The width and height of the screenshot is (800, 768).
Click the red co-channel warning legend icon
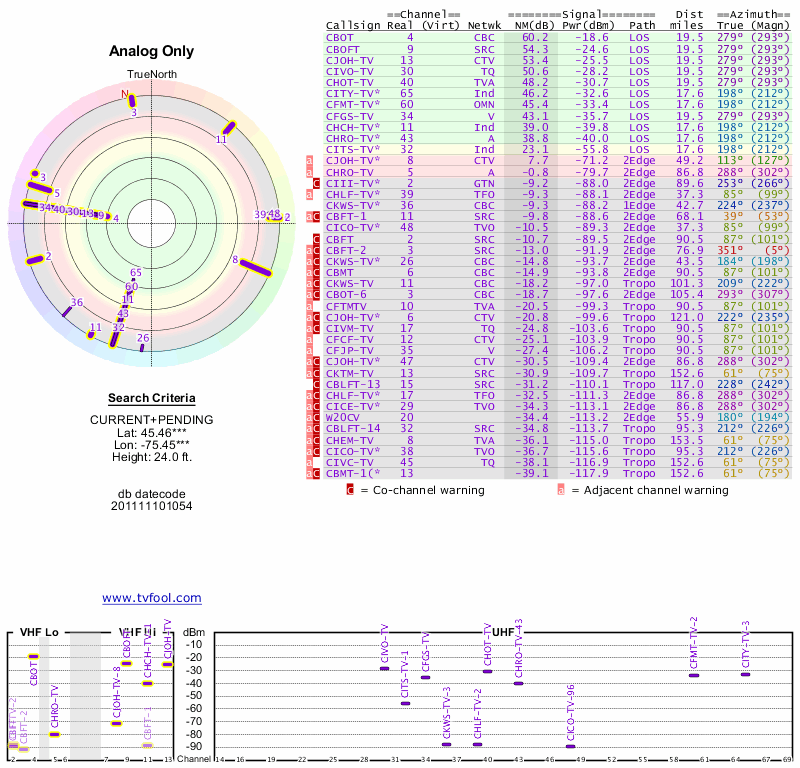pyautogui.click(x=350, y=490)
